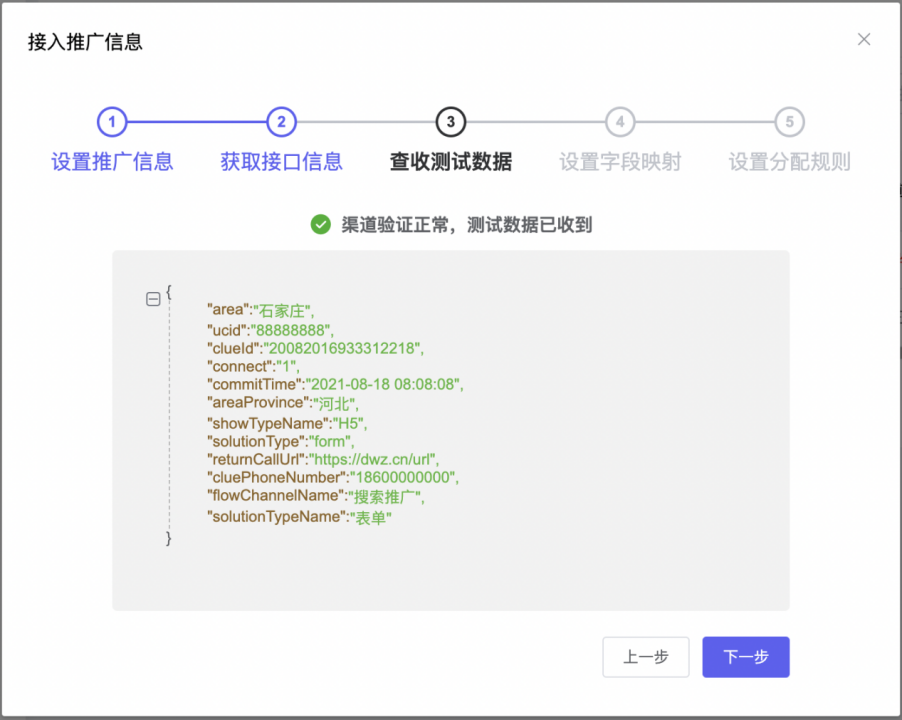Screen dimensions: 902x720
Task: Click cluePhoneNumber value 18600000000
Action: pyautogui.click(x=404, y=477)
